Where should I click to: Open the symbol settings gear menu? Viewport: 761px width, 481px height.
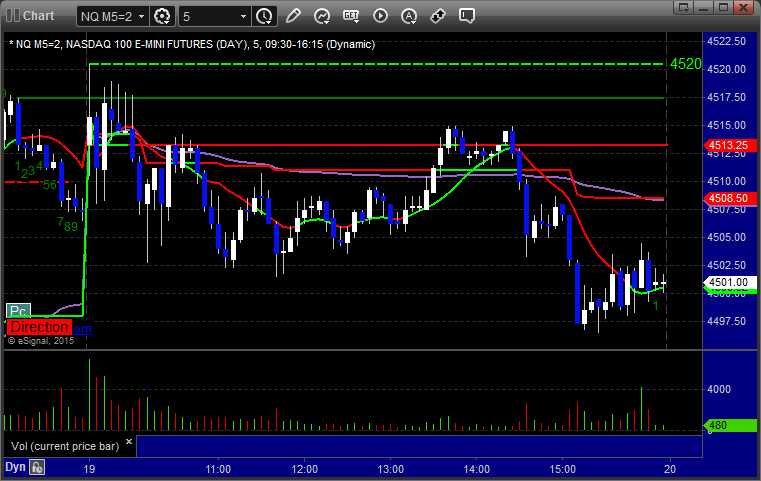click(x=162, y=17)
